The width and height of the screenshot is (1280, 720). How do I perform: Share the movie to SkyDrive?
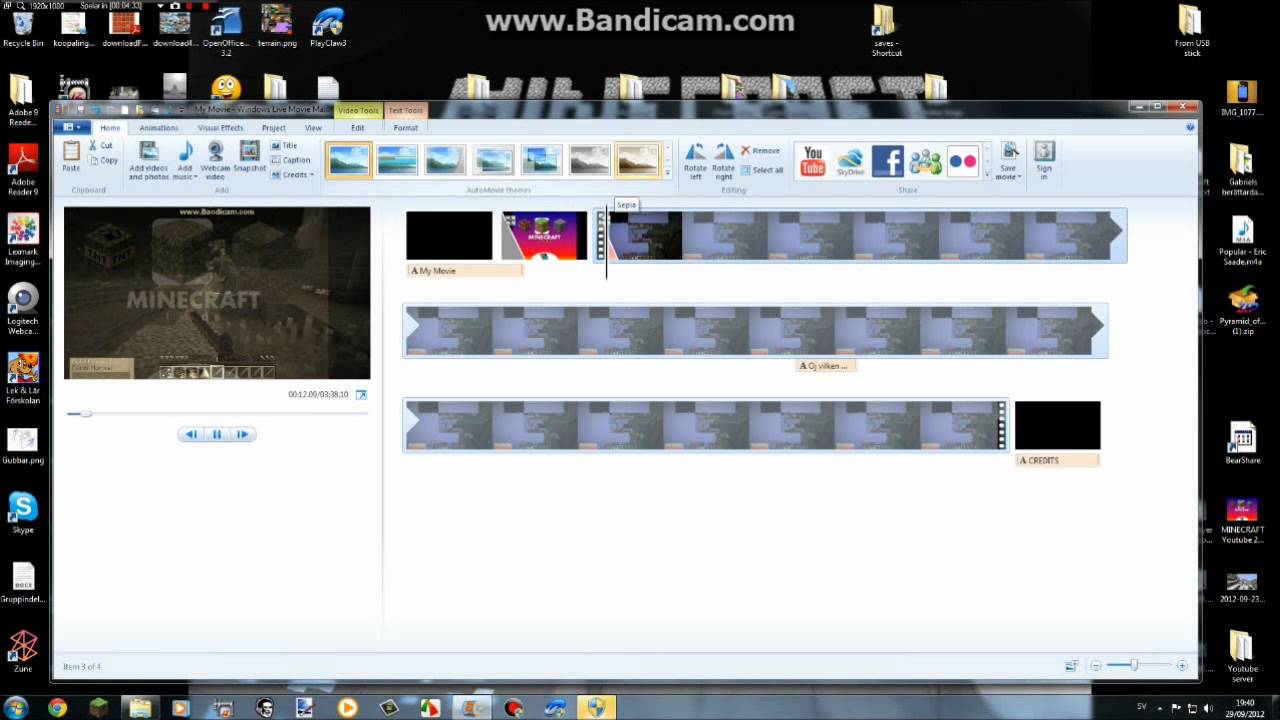click(850, 161)
